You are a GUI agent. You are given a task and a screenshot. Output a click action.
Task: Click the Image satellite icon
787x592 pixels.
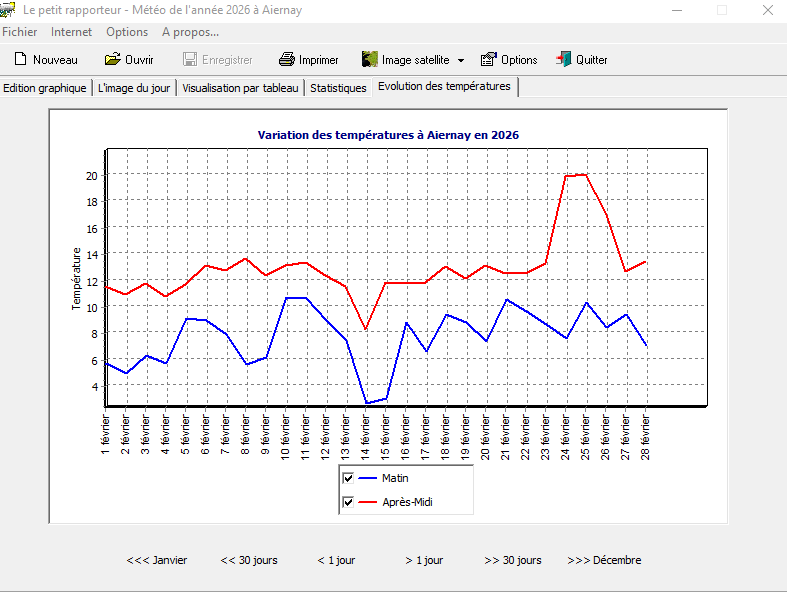click(369, 60)
